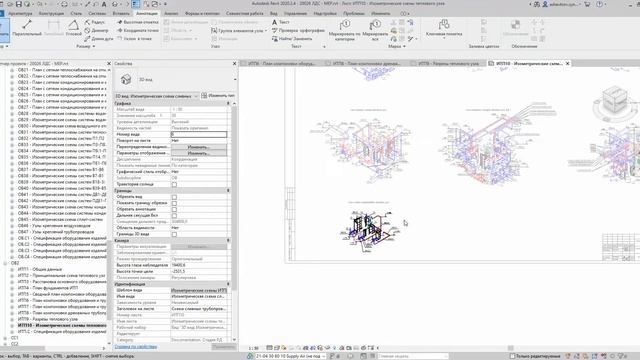Open the Collaborate (Совместная работа) tab
The width and height of the screenshot is (640, 360).
coord(244,13)
